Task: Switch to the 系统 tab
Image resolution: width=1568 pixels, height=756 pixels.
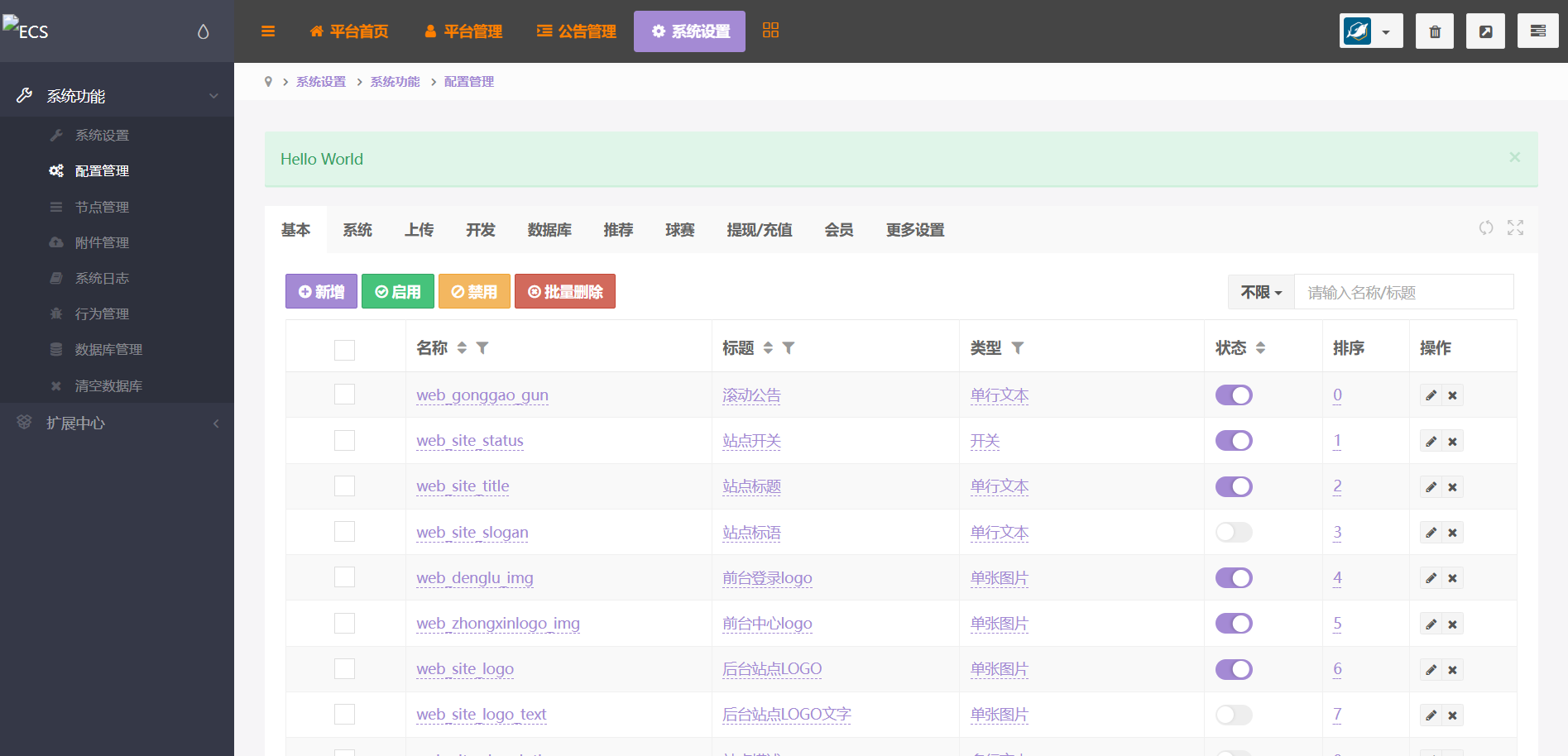Action: (x=357, y=230)
